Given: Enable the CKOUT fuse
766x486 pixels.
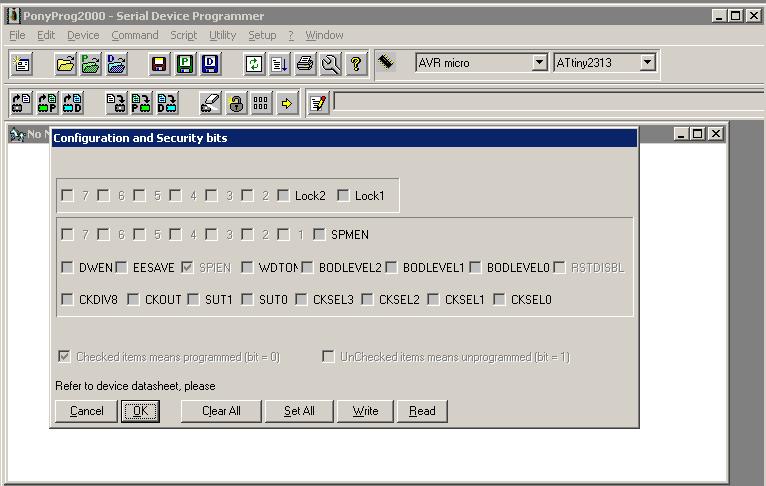Looking at the screenshot, I should 133,299.
